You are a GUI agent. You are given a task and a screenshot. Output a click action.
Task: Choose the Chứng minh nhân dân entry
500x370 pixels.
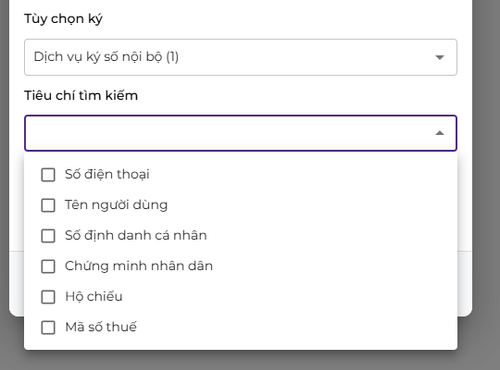(x=139, y=266)
